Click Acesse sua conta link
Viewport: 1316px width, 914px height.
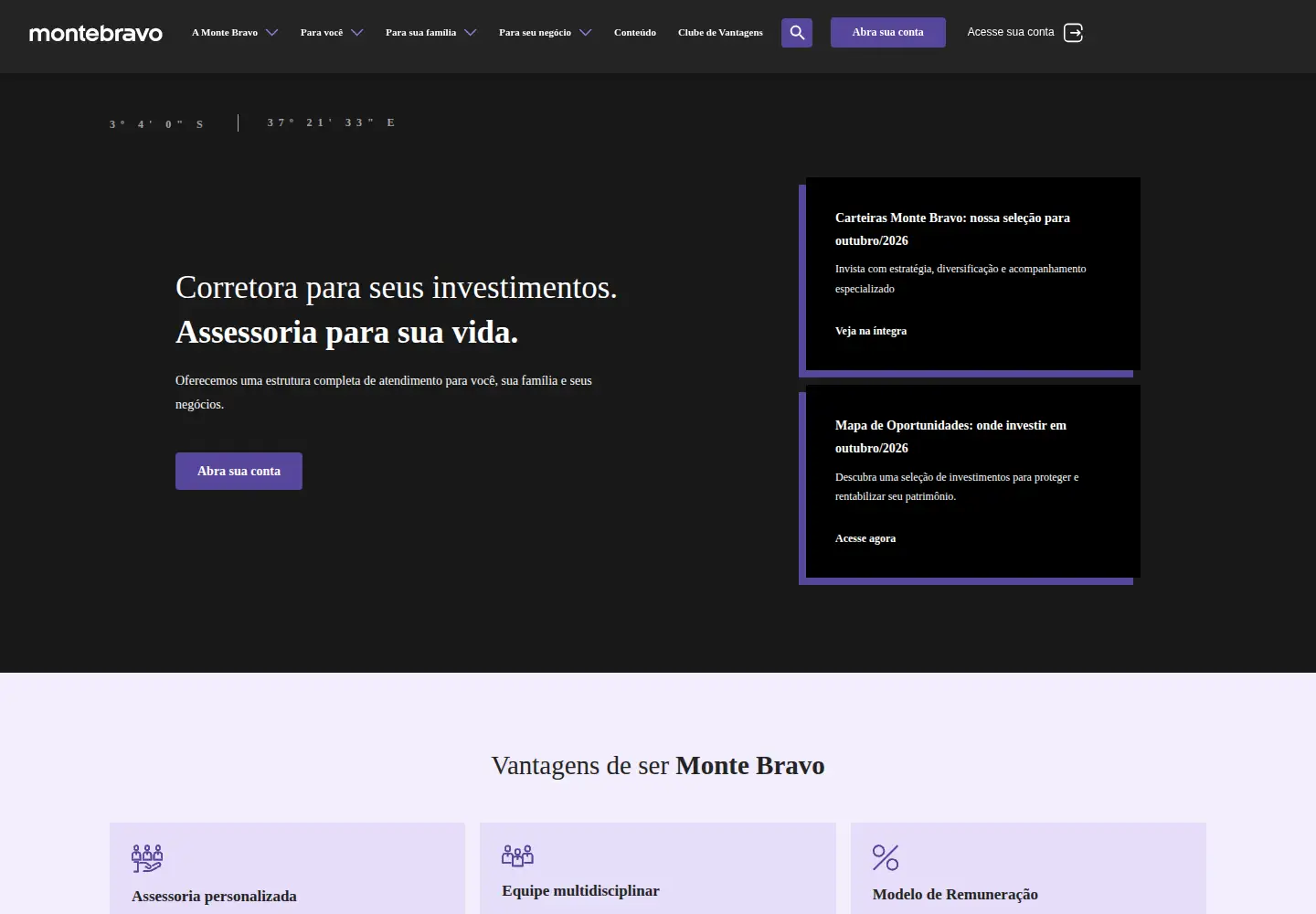(1011, 32)
